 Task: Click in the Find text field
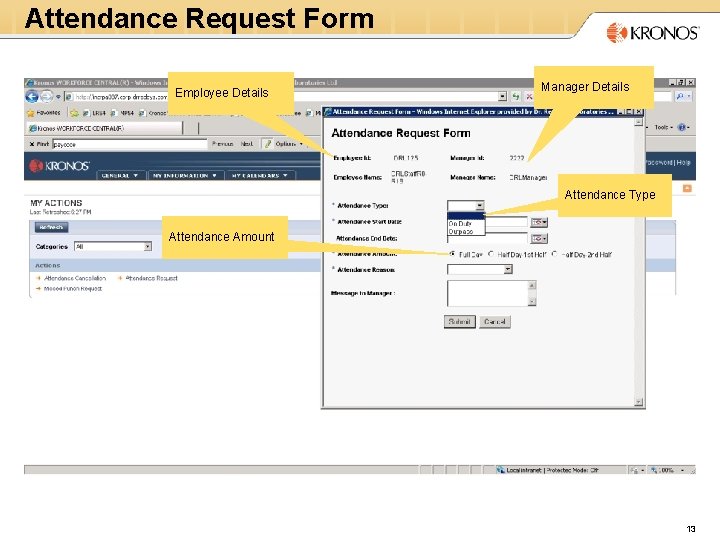click(129, 144)
